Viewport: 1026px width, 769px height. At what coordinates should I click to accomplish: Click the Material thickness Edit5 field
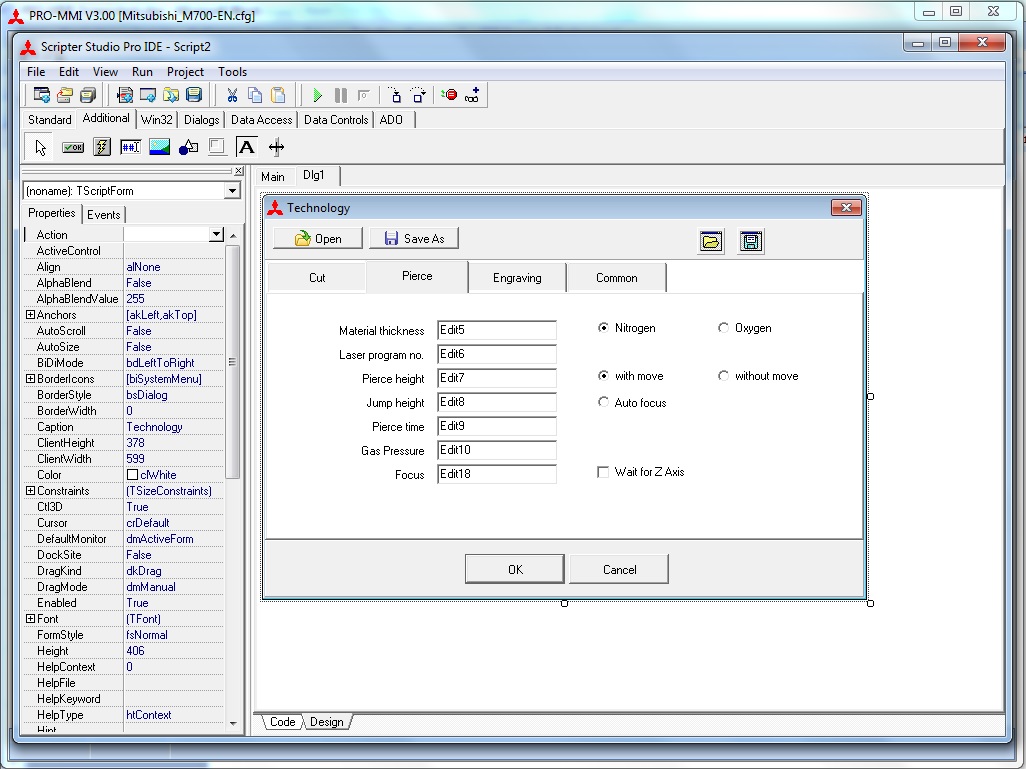click(496, 330)
